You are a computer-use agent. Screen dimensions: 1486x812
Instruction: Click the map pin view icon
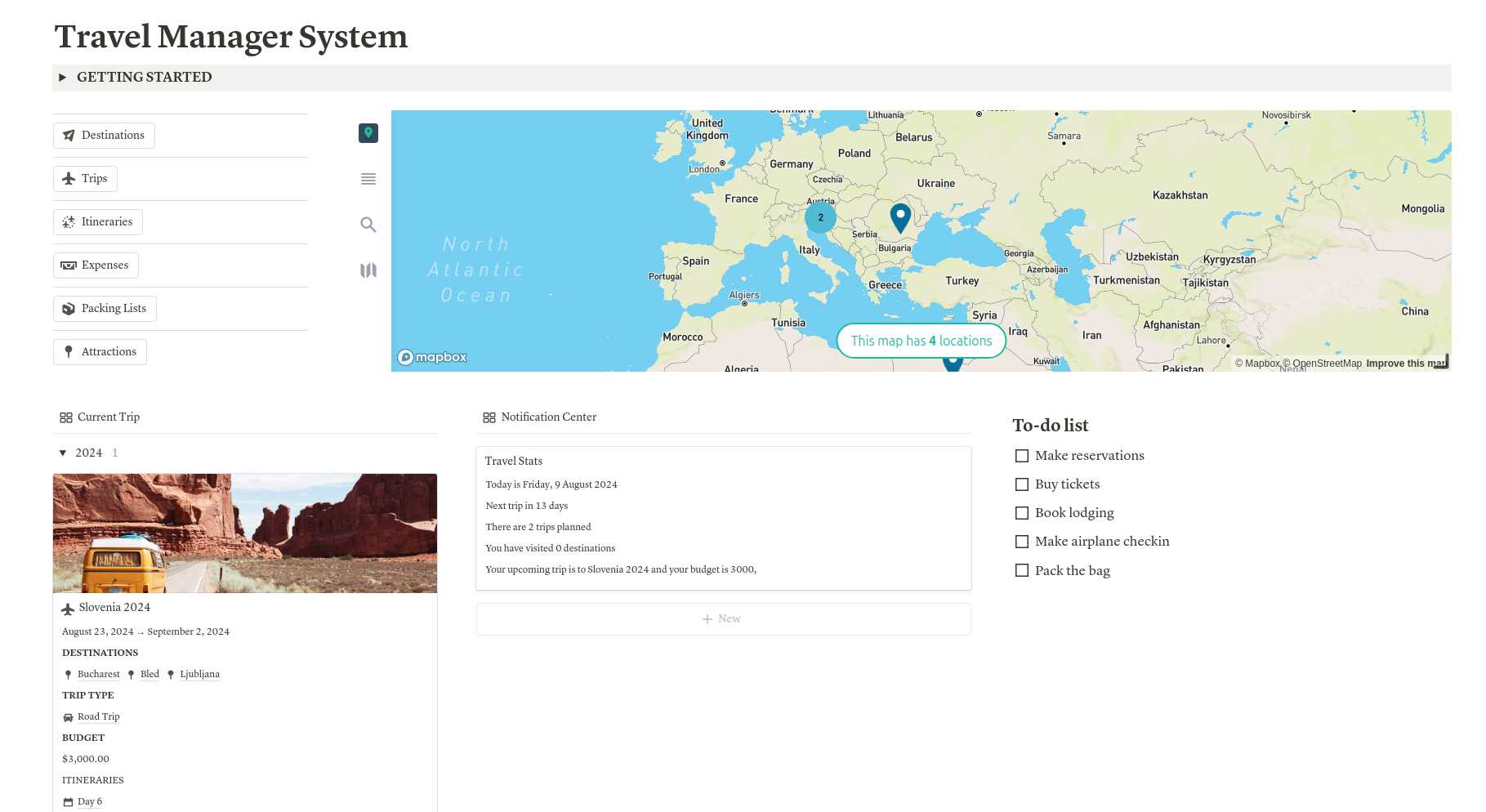pyautogui.click(x=368, y=133)
